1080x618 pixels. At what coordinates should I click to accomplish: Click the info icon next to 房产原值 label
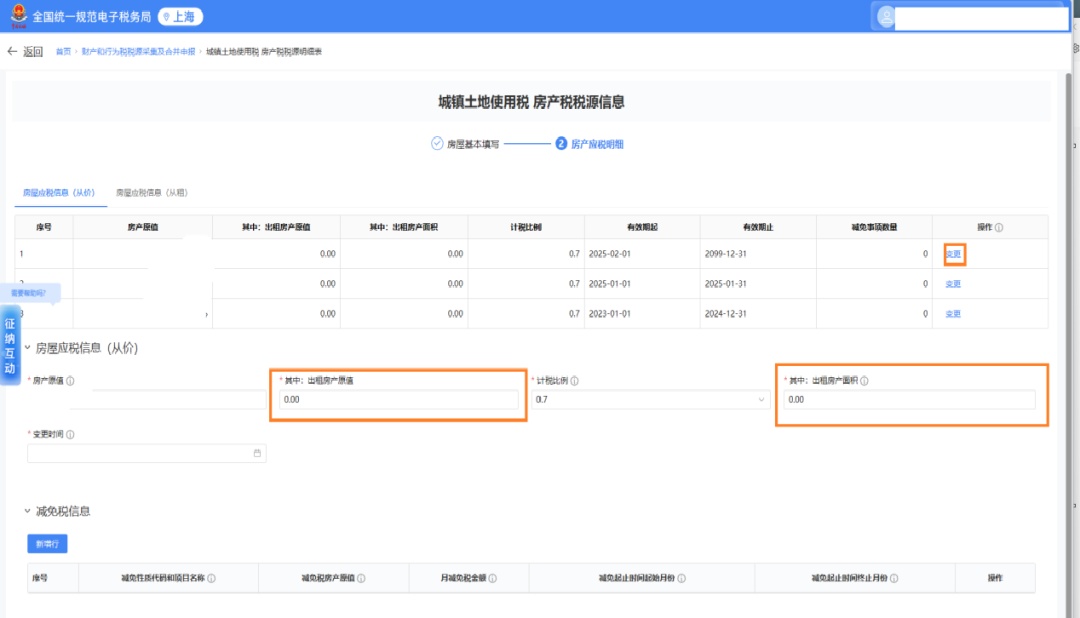pos(70,381)
